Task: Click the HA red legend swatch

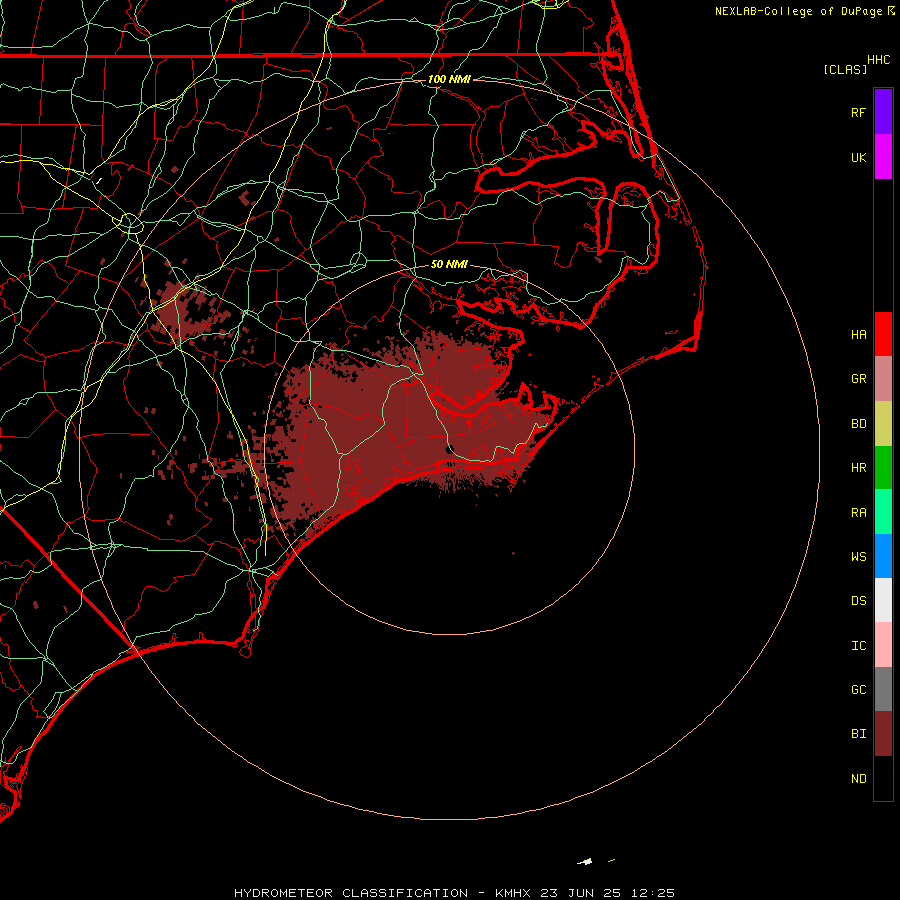Action: 883,334
